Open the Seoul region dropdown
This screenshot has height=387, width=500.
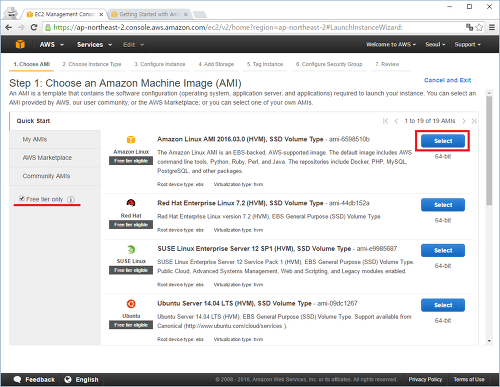435,44
